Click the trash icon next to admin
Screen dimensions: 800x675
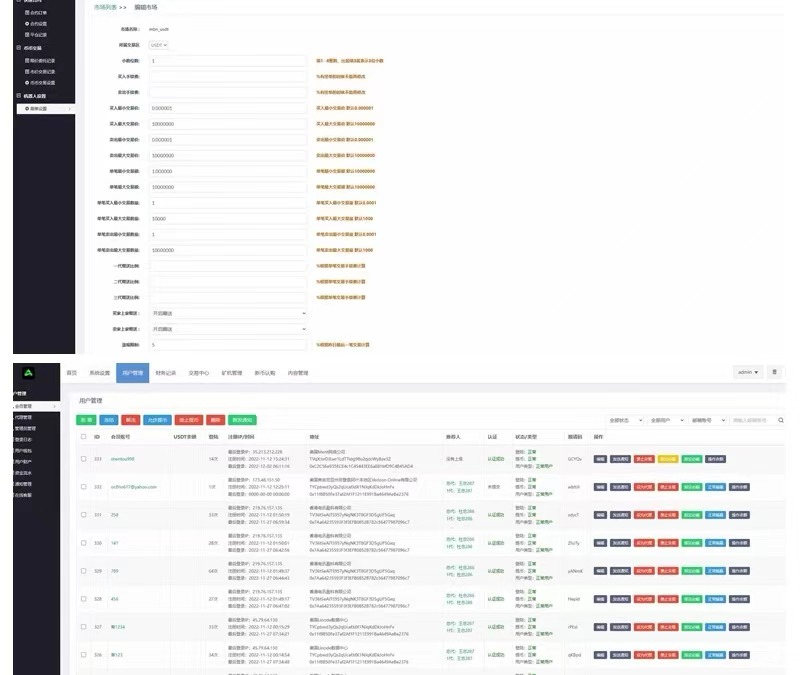[774, 372]
